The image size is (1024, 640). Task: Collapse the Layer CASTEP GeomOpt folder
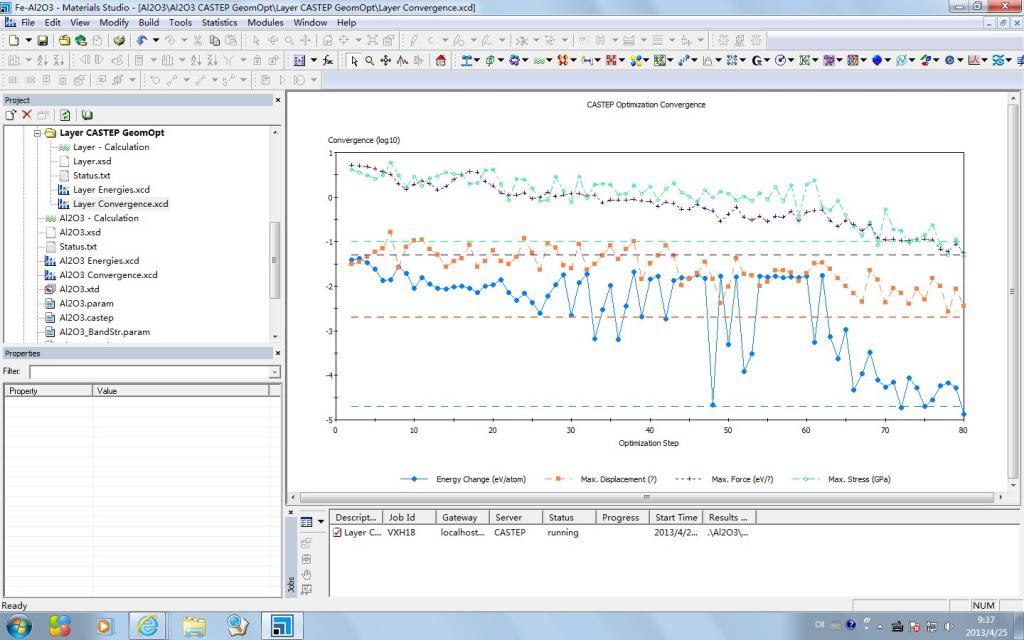point(39,133)
